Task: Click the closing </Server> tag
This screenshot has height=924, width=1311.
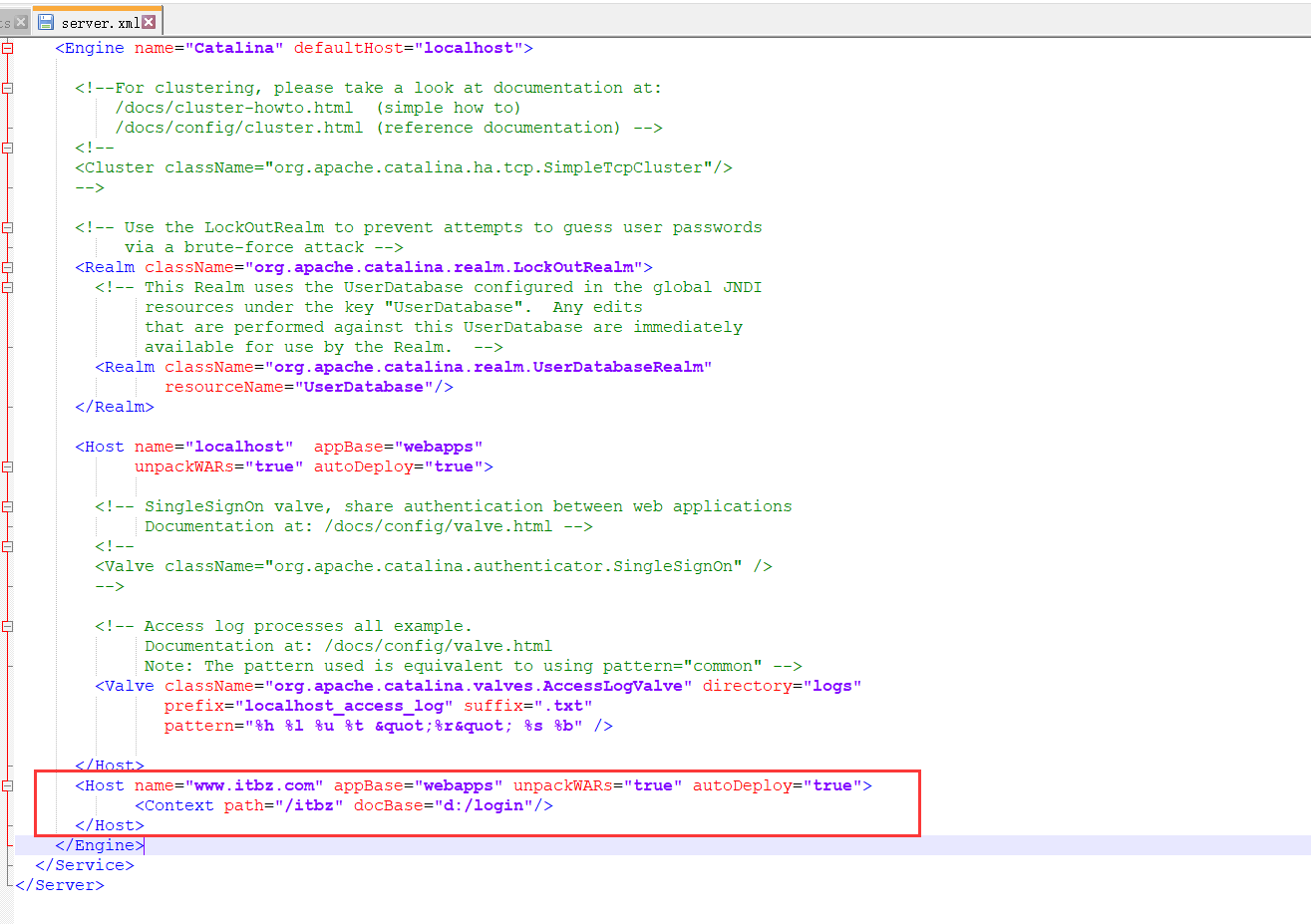Action: [60, 885]
